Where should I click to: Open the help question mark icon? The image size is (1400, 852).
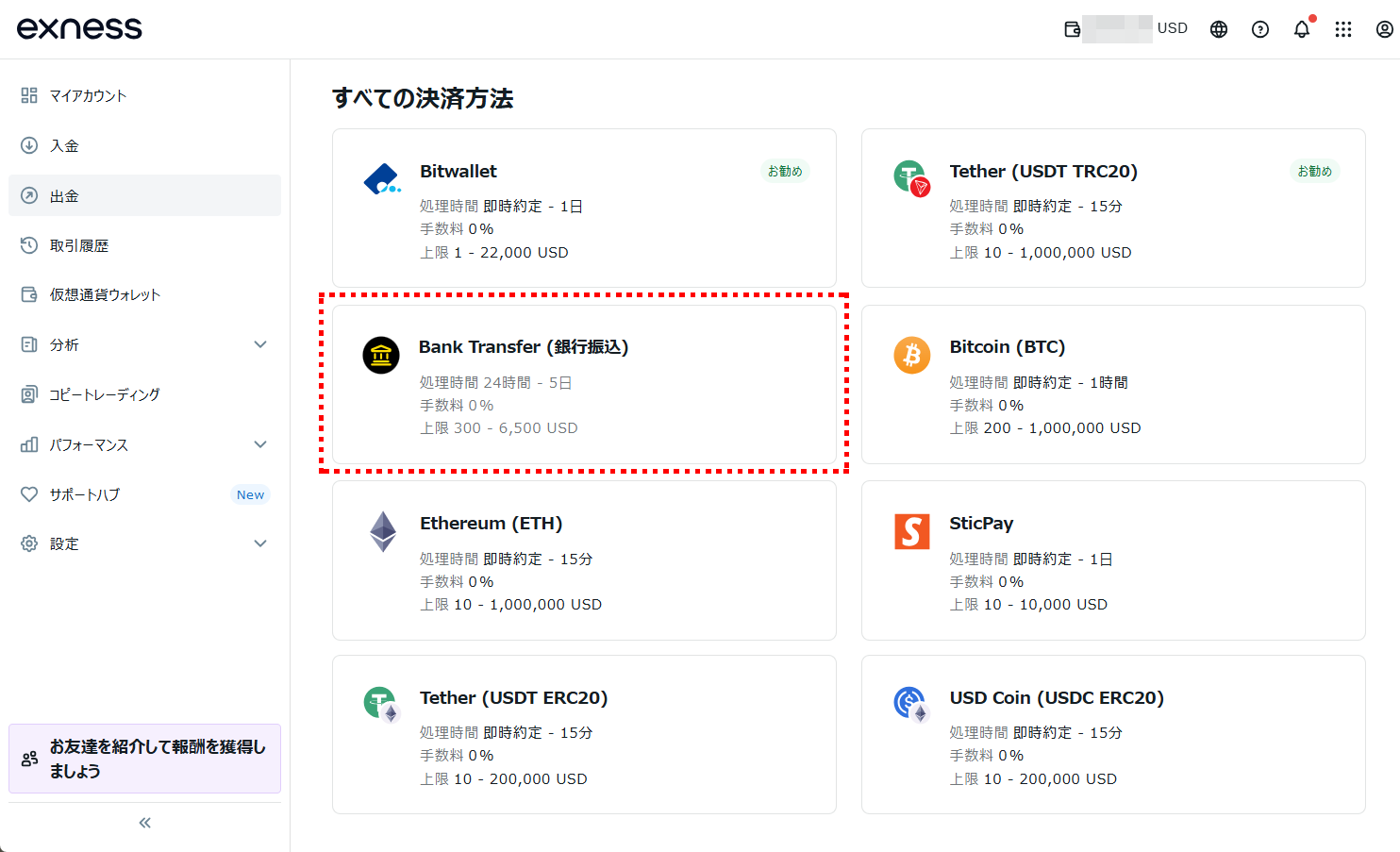pyautogui.click(x=1260, y=29)
